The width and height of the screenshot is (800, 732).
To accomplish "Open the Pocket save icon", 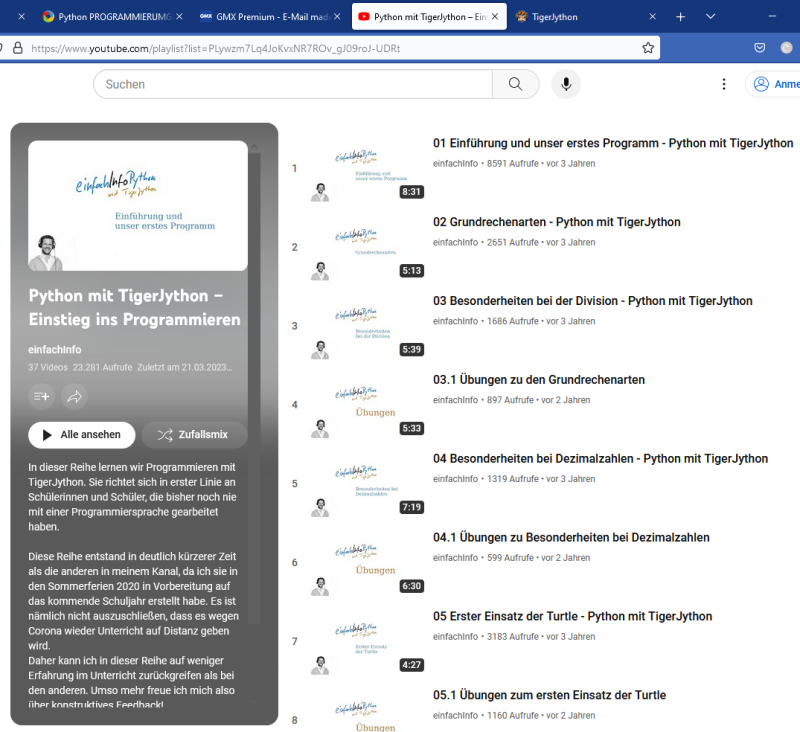I will [760, 48].
